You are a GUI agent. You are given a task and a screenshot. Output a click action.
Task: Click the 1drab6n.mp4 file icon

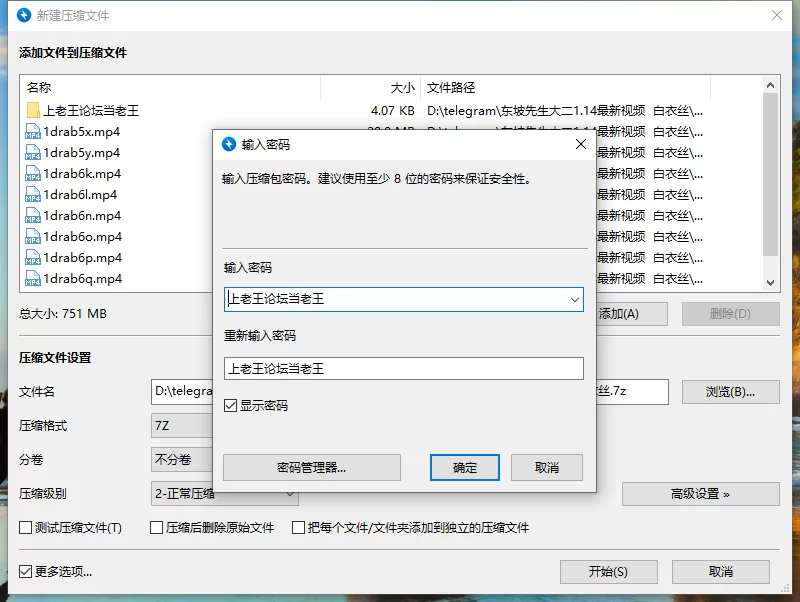[x=33, y=216]
